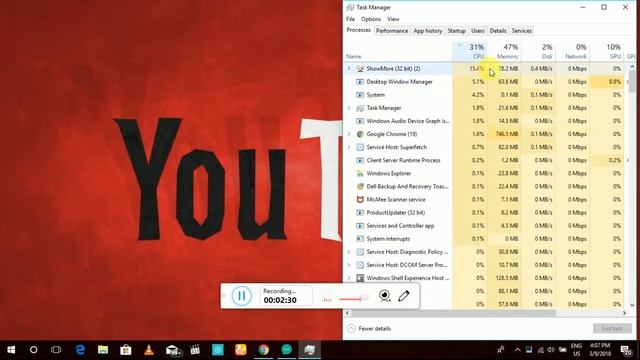
Task: Open Cortana search circle in taskbar
Action: coord(33,350)
